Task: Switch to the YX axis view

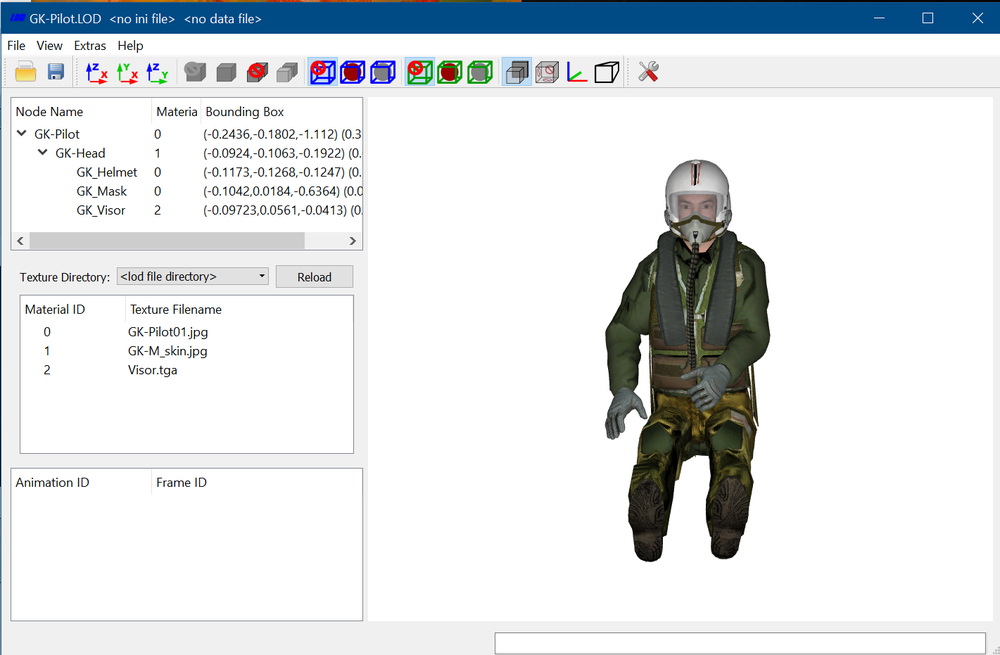Action: [127, 72]
